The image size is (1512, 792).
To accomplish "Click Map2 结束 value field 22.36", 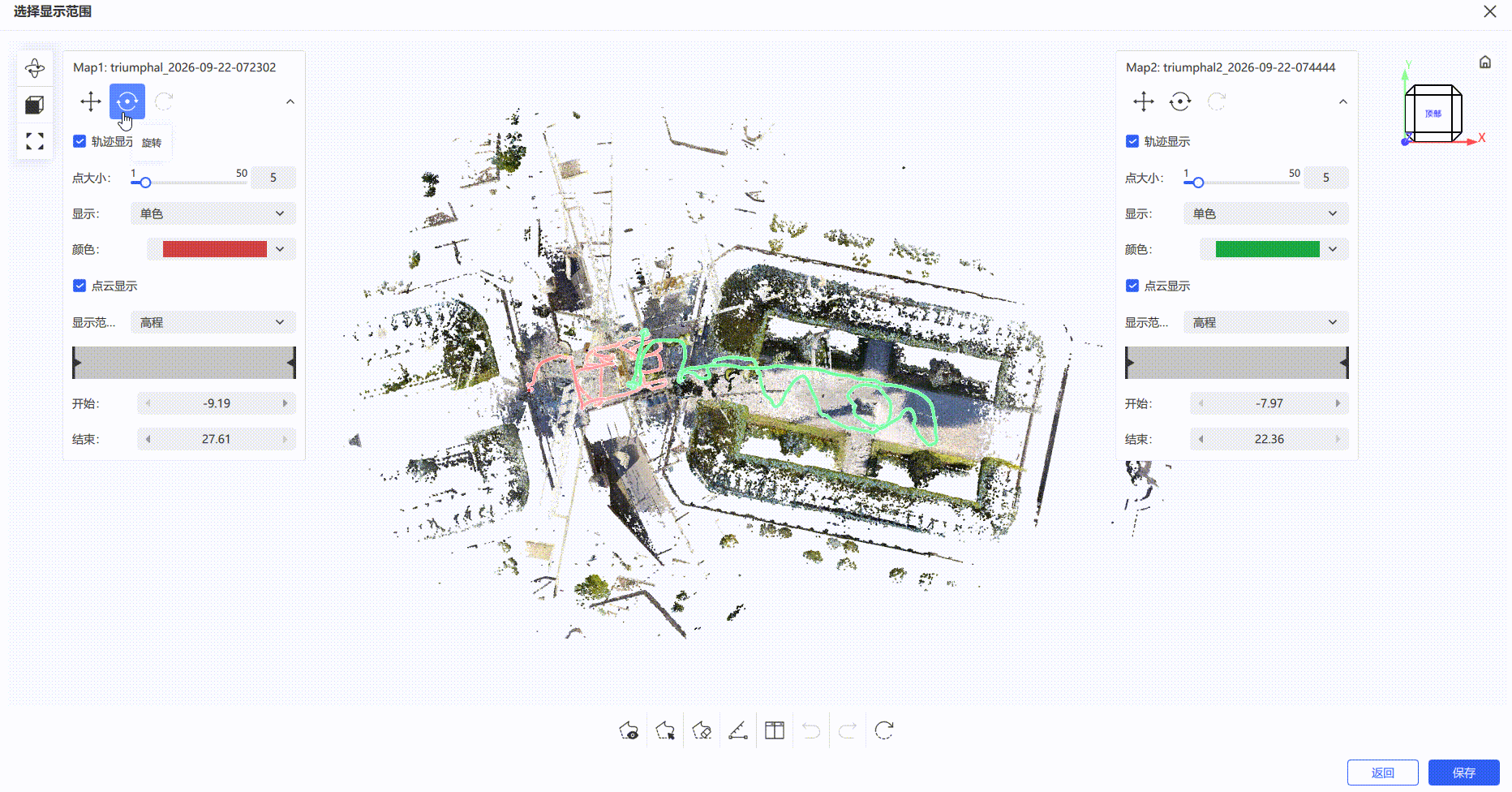I will coord(1269,439).
